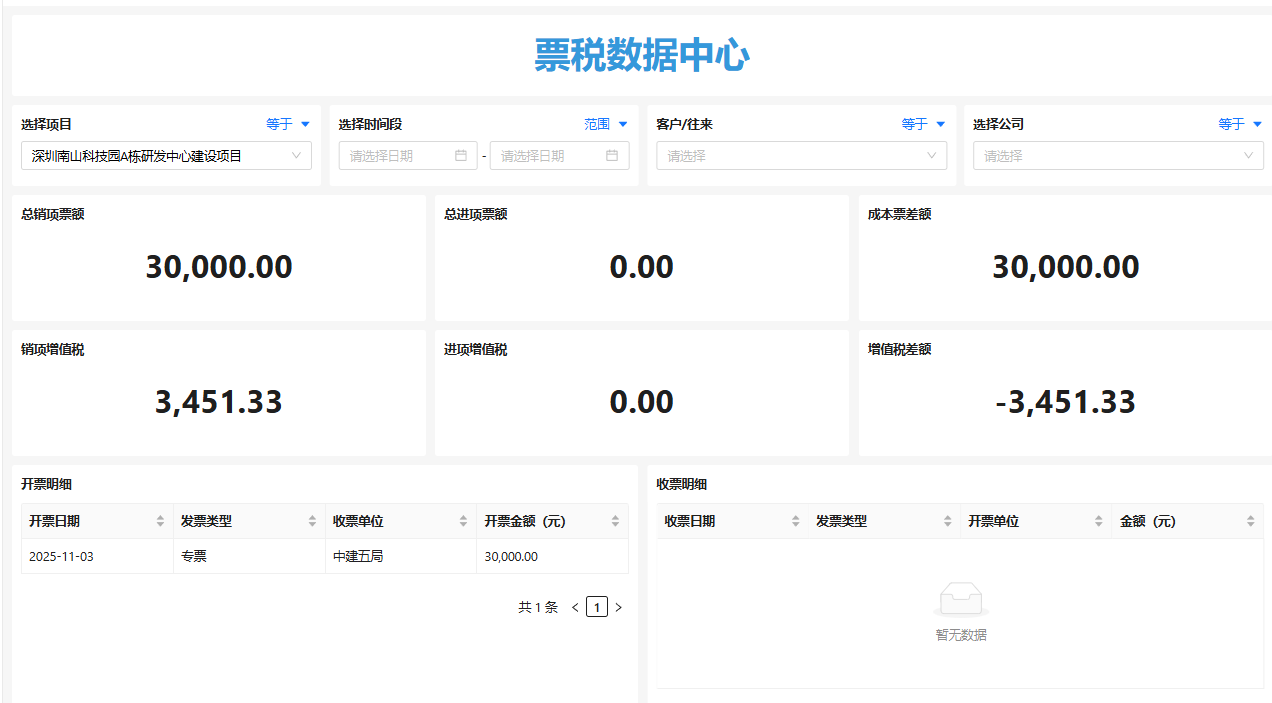Image resolution: width=1272 pixels, height=703 pixels.
Task: Sort the 收票日期 column in 收票明细
Action: (x=796, y=520)
